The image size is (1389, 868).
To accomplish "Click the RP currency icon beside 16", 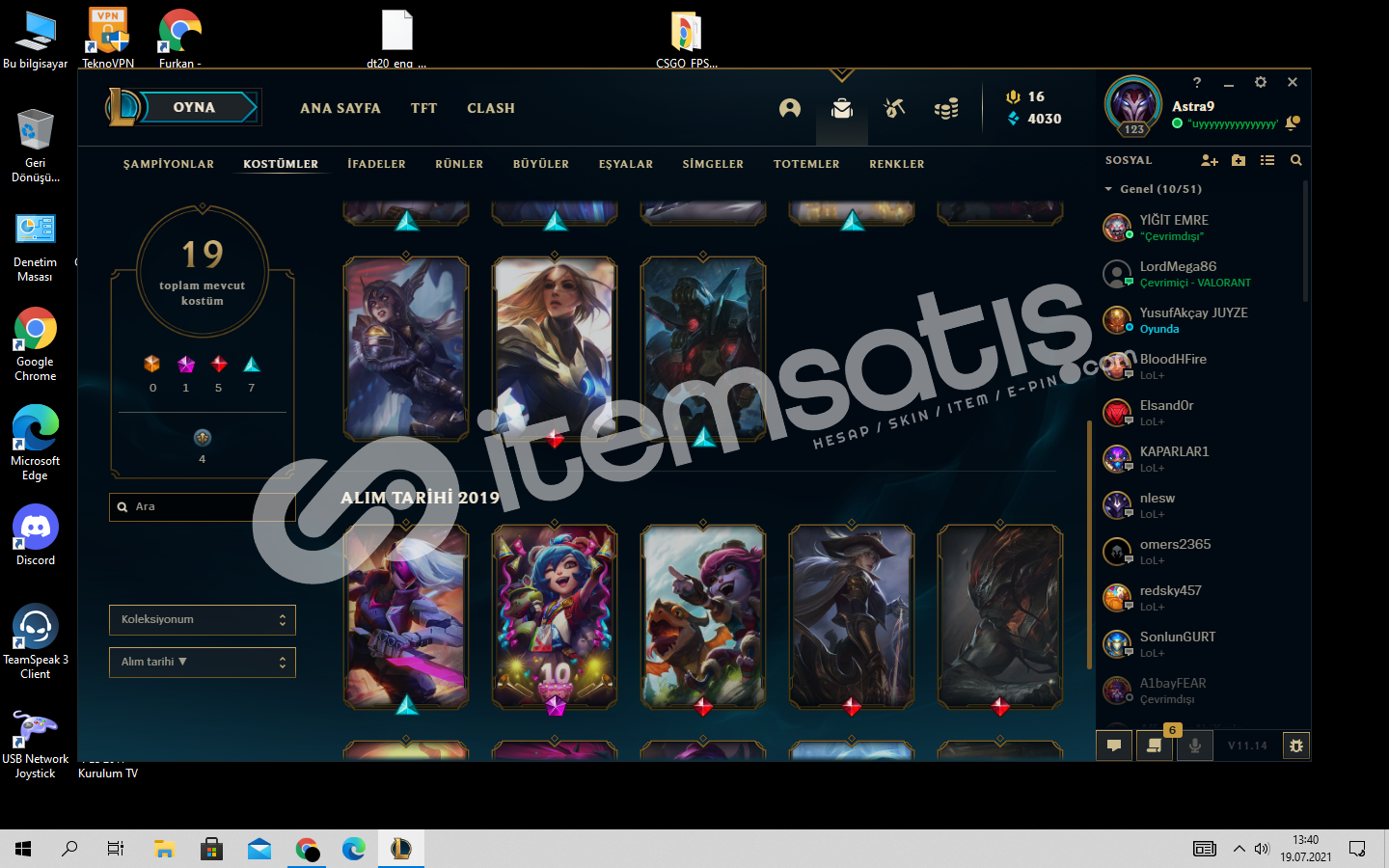I will point(1013,96).
